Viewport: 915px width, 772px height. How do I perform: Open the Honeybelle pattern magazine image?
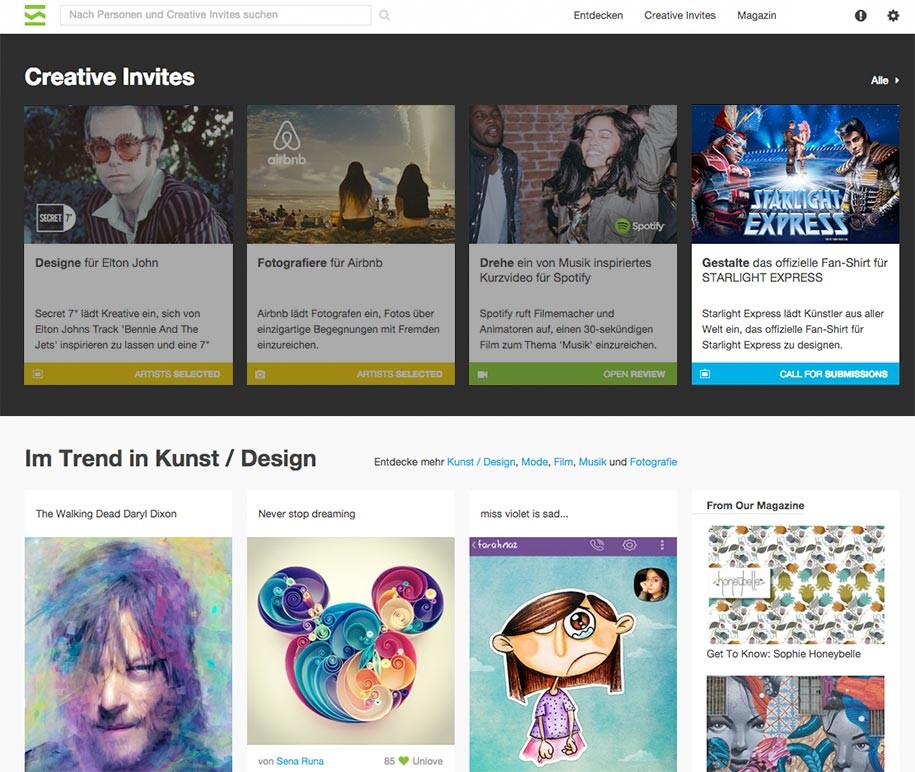point(795,585)
